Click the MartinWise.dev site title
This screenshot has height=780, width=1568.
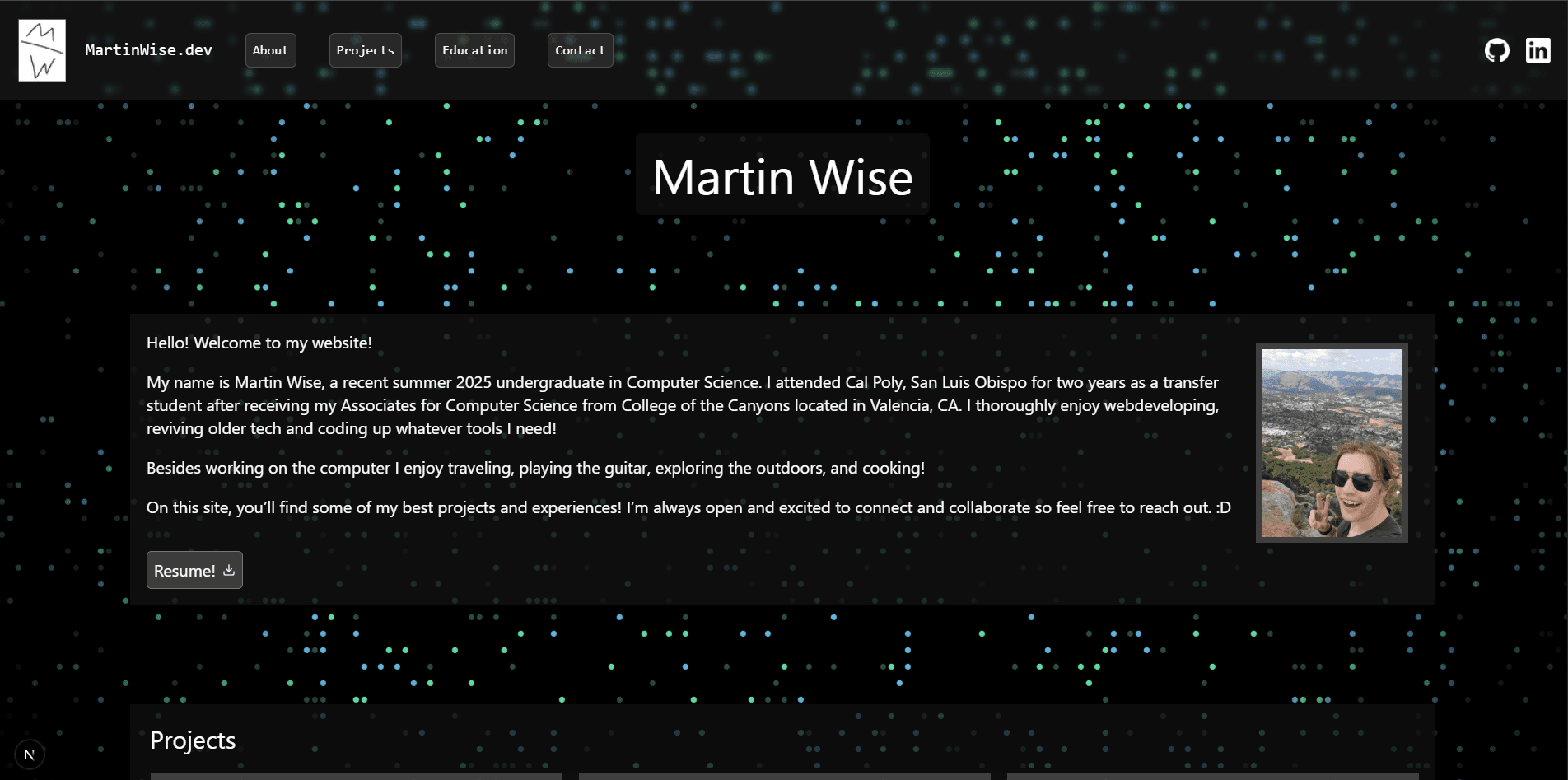point(148,50)
